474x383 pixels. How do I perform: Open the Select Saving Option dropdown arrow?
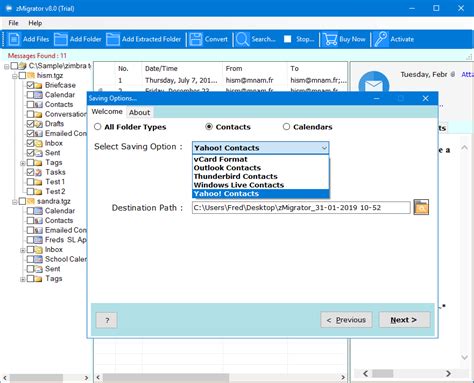coord(324,148)
